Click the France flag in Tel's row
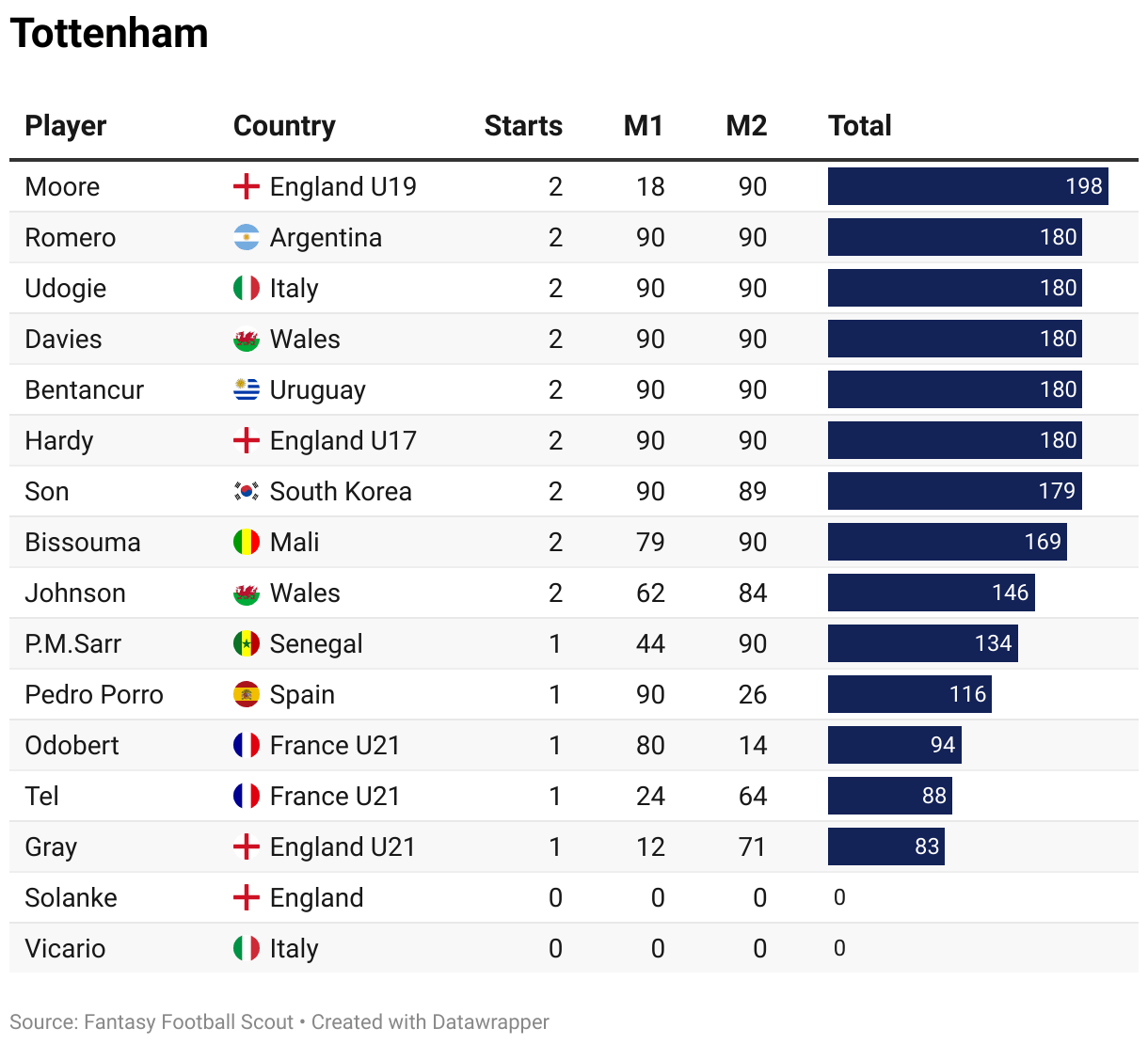The height and width of the screenshot is (1044, 1148). (247, 796)
